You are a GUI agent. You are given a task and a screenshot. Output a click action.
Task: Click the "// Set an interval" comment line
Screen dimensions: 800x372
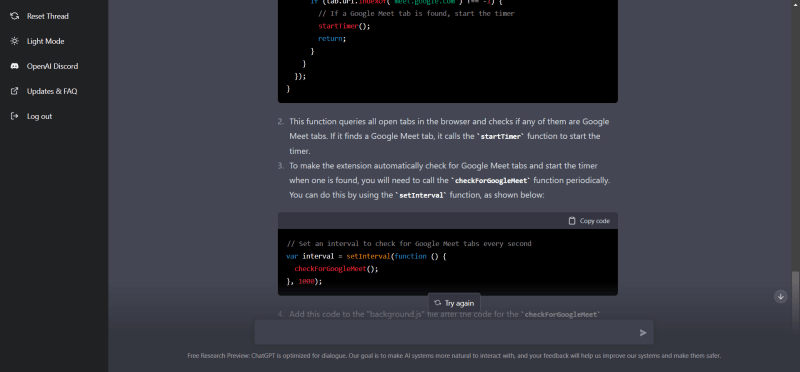tap(409, 243)
